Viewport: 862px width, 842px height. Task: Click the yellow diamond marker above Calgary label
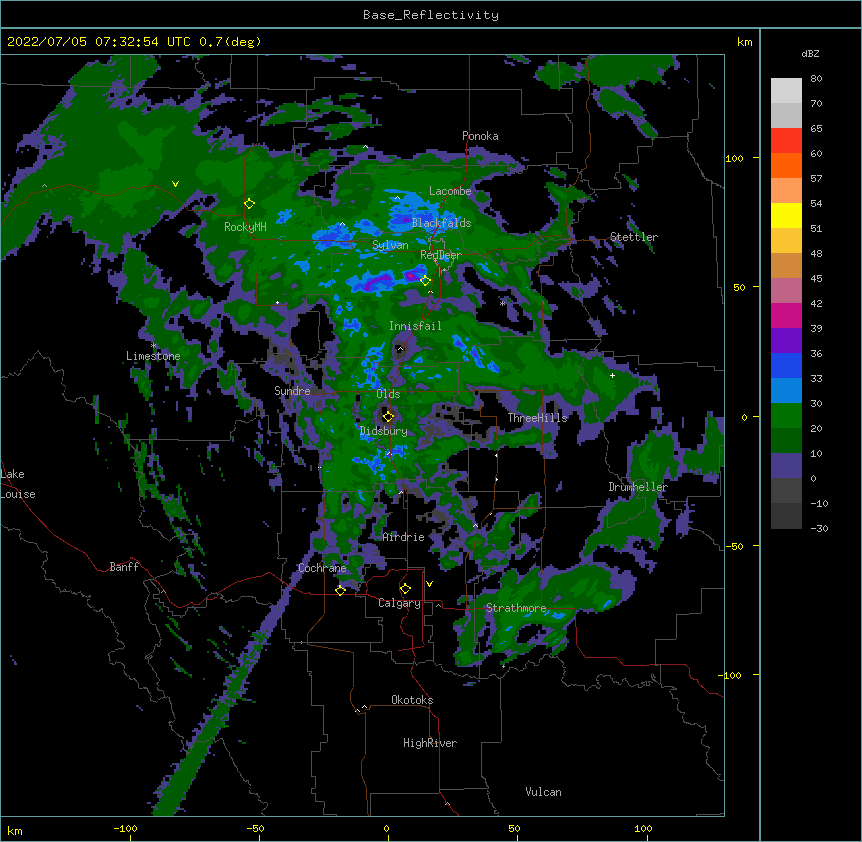(x=405, y=589)
